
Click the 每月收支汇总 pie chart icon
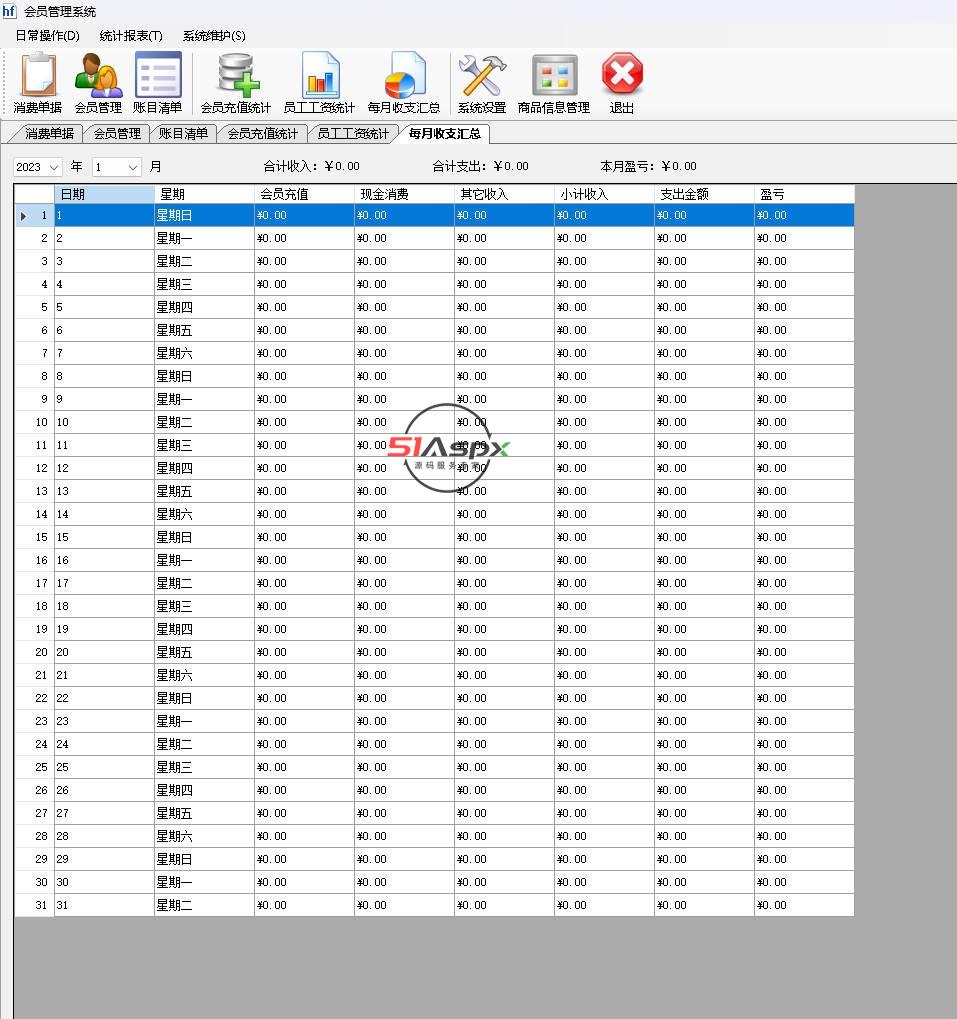tap(404, 83)
